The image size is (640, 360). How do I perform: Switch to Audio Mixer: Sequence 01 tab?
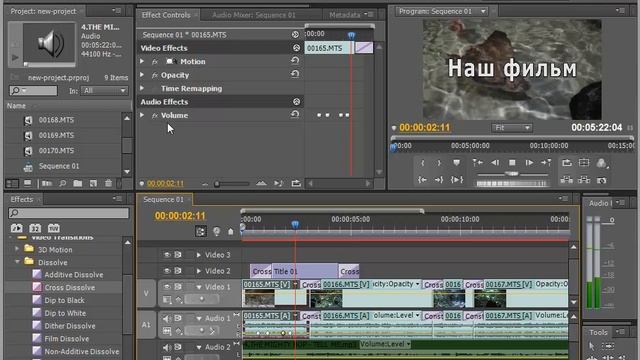[x=253, y=15]
